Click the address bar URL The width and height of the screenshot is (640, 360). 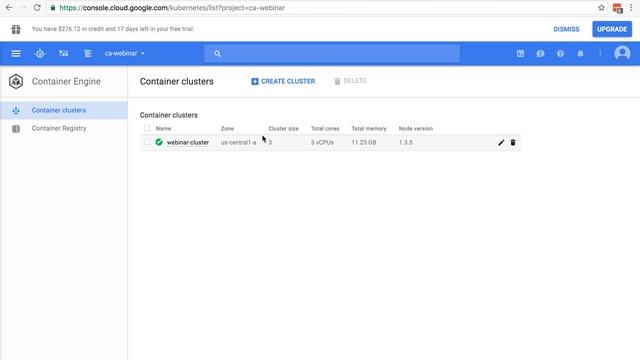tap(172, 8)
